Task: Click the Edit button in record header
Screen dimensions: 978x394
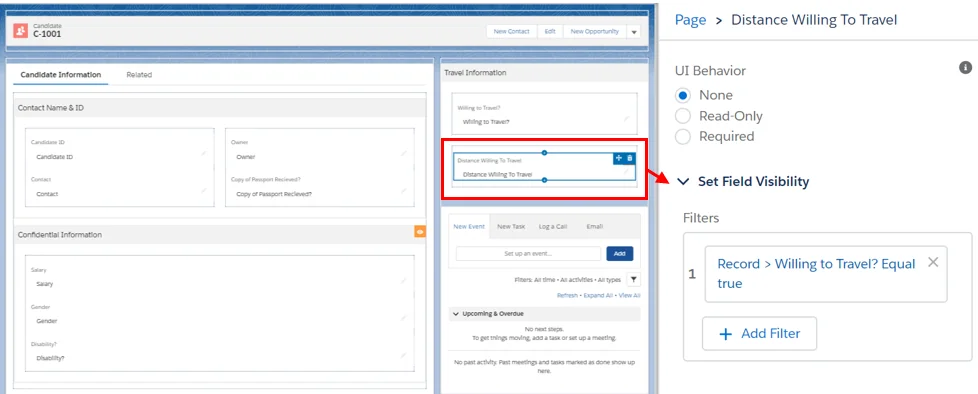Action: pos(550,31)
